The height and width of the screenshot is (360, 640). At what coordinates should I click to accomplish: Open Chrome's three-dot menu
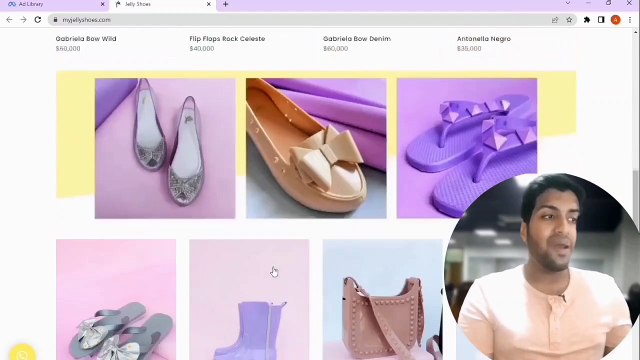[x=630, y=20]
